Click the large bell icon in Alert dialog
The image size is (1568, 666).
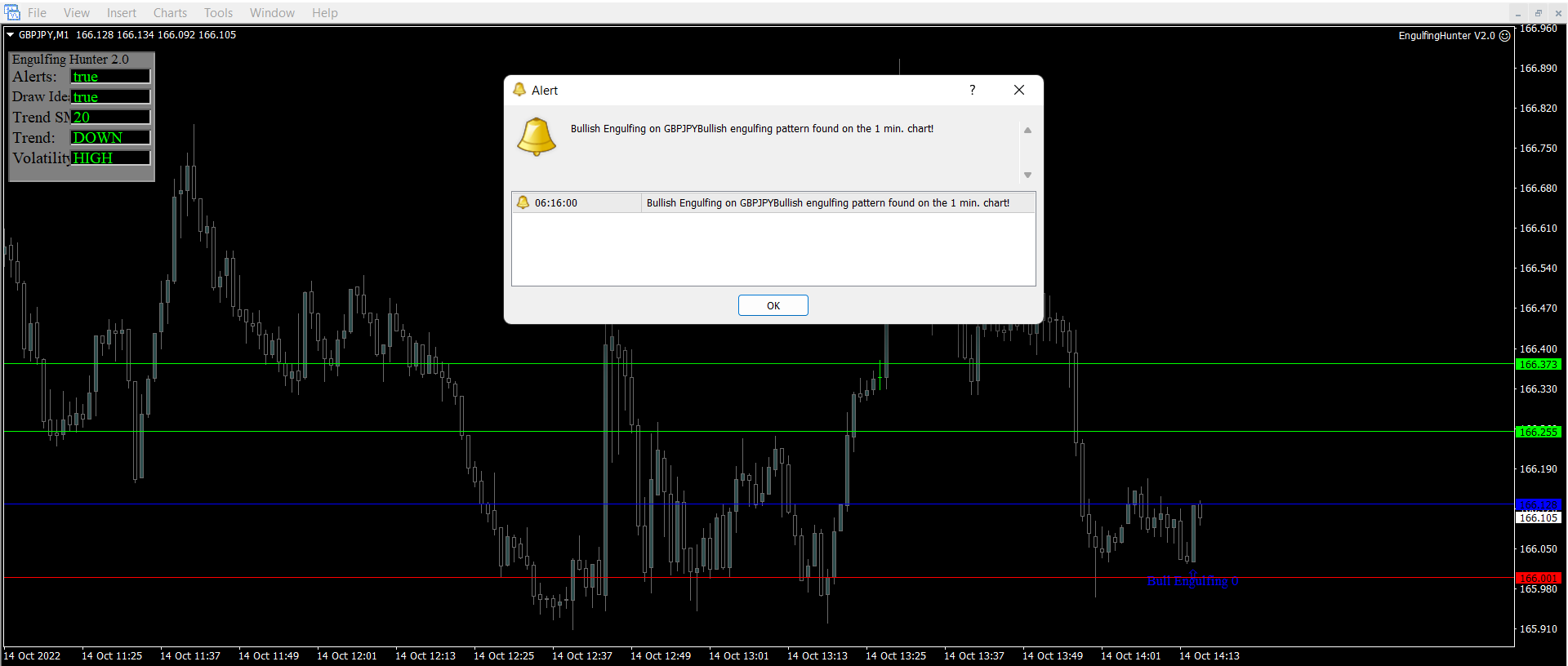pyautogui.click(x=536, y=136)
